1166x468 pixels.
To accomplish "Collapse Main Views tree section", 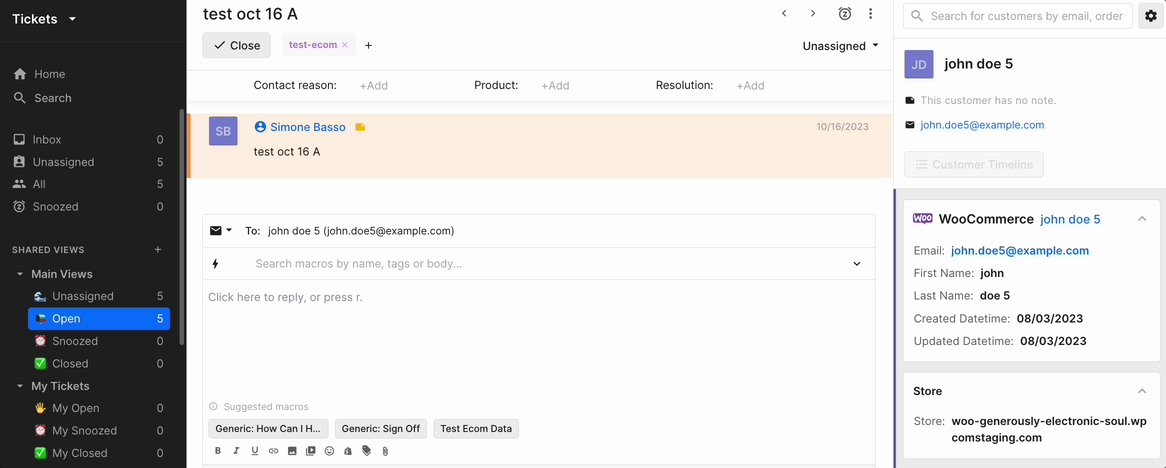I will 20,274.
